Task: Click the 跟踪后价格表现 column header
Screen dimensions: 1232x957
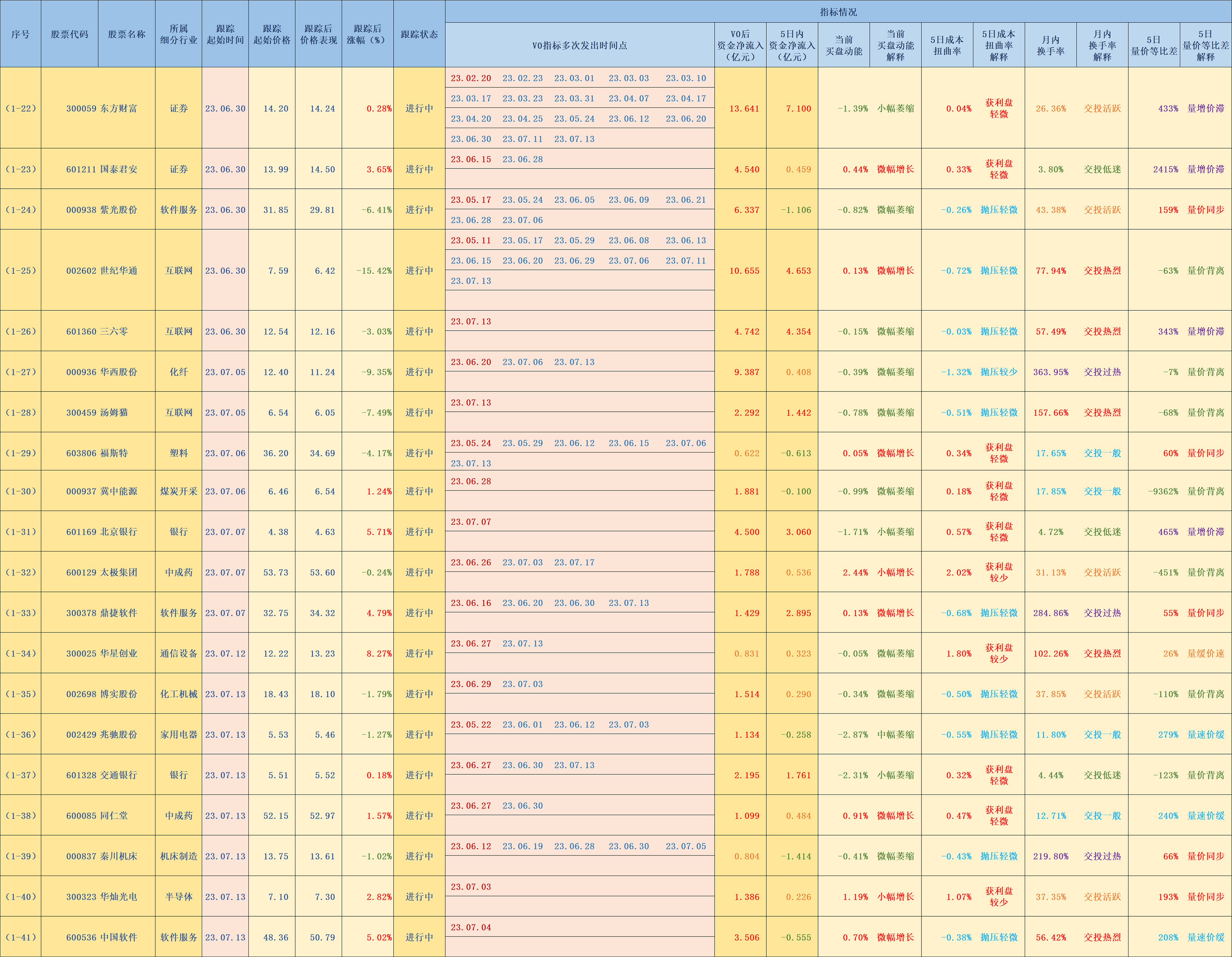Action: (318, 34)
